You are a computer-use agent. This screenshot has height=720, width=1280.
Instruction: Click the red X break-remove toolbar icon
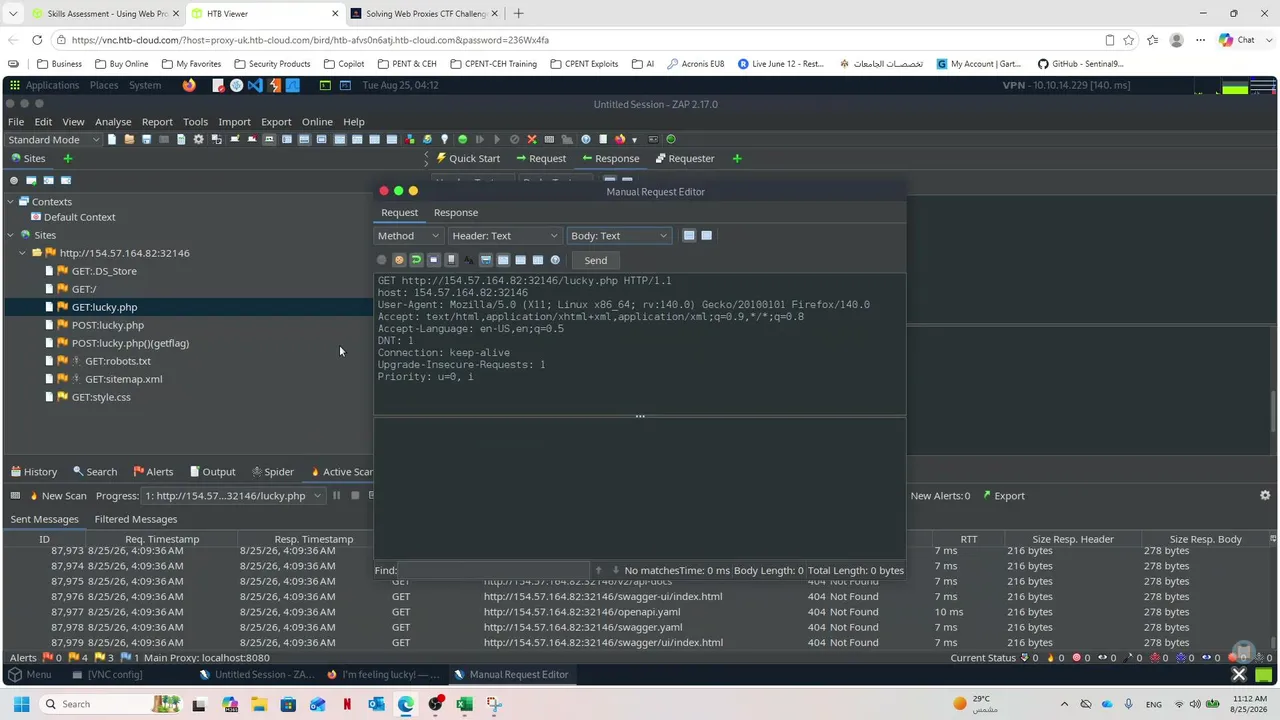(x=532, y=140)
